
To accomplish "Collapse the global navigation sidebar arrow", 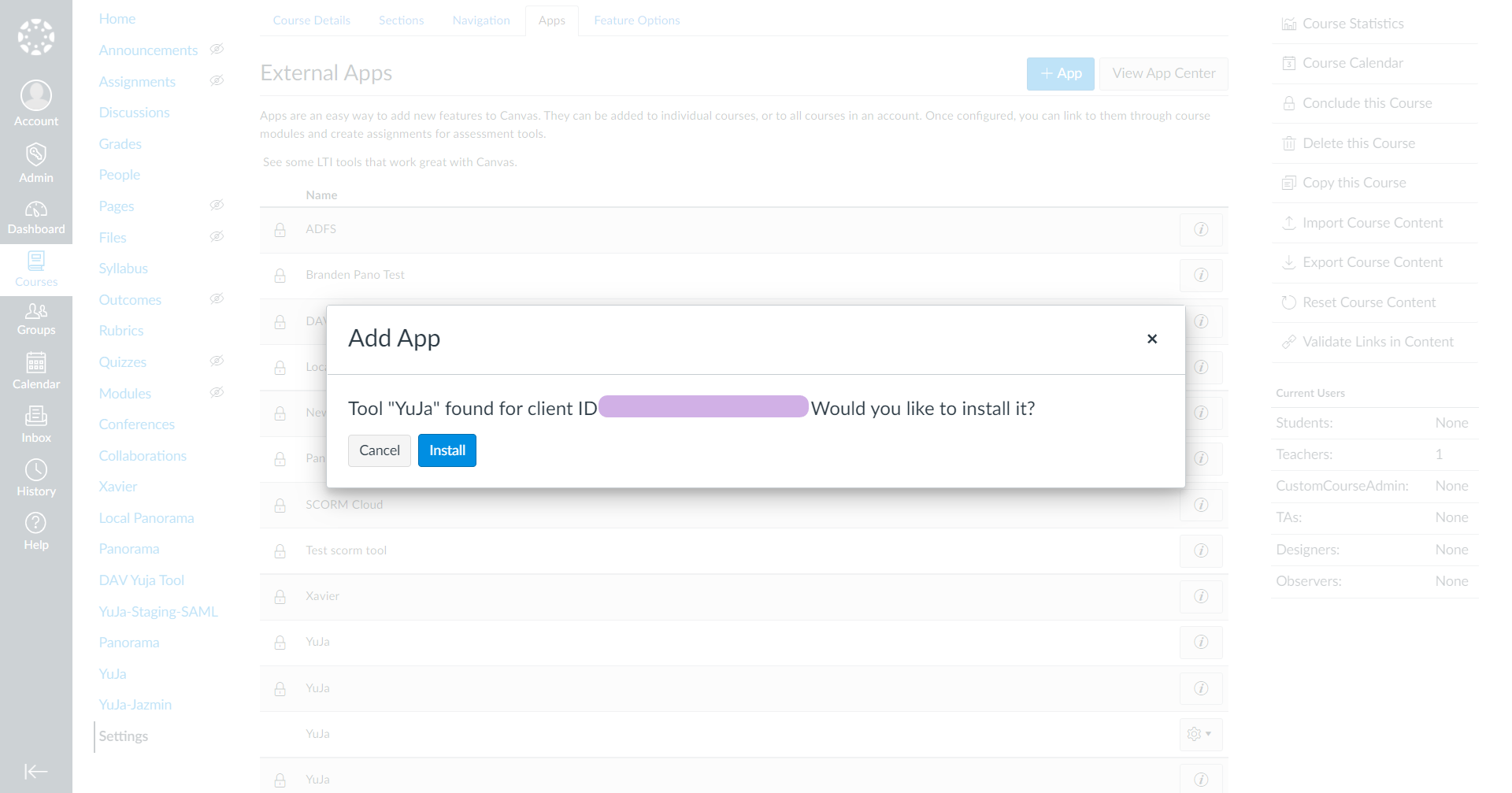I will click(36, 771).
